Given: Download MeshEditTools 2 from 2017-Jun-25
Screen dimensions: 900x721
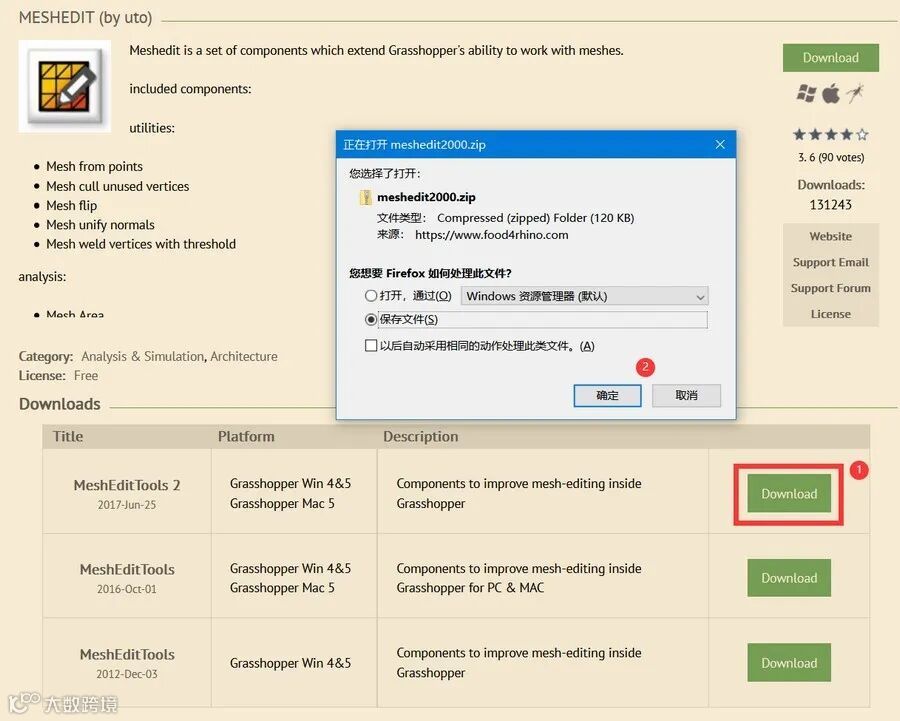Looking at the screenshot, I should pyautogui.click(x=789, y=494).
